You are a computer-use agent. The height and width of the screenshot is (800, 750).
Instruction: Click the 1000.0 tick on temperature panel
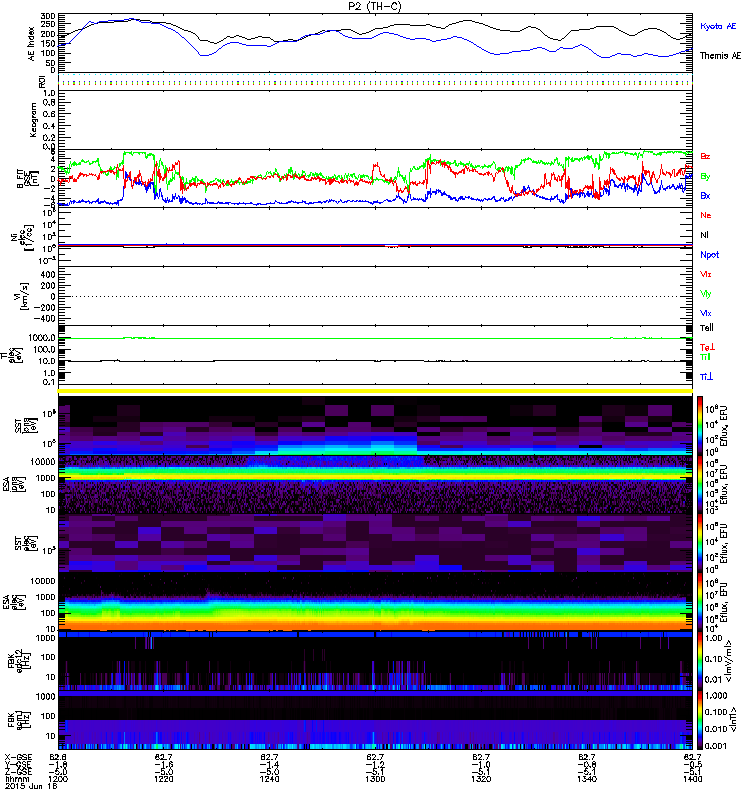[x=42, y=338]
